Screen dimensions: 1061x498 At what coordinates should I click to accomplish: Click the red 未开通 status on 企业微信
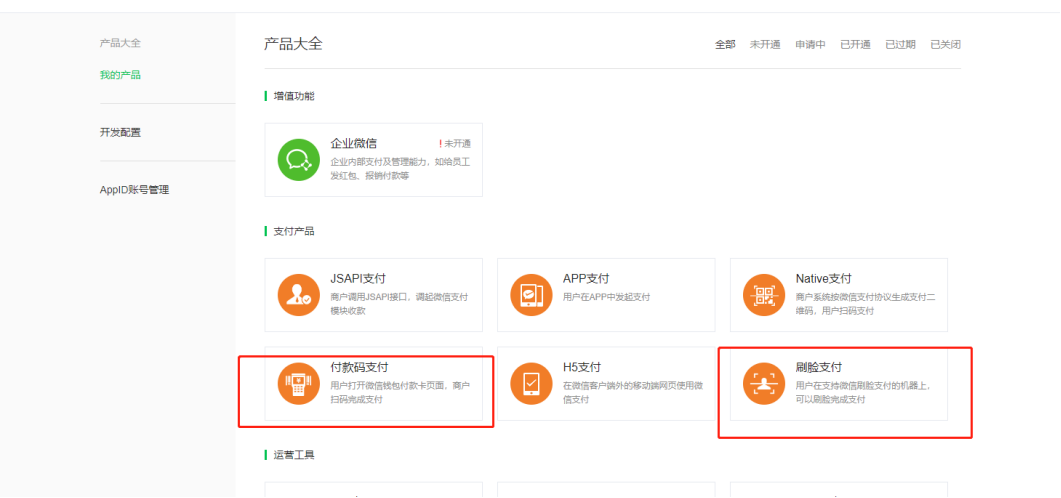[x=455, y=144]
